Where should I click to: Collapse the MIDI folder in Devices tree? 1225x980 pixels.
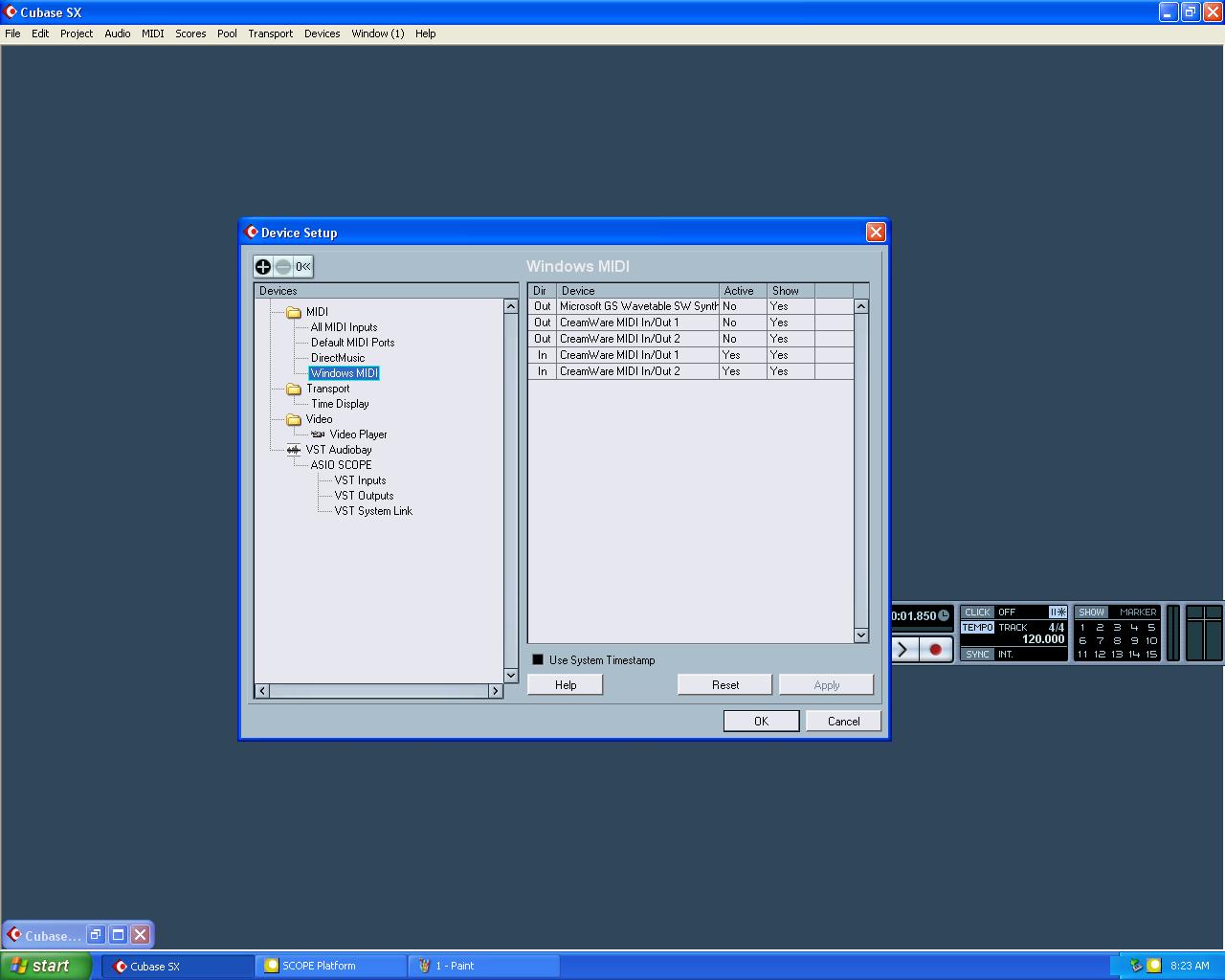[x=294, y=312]
